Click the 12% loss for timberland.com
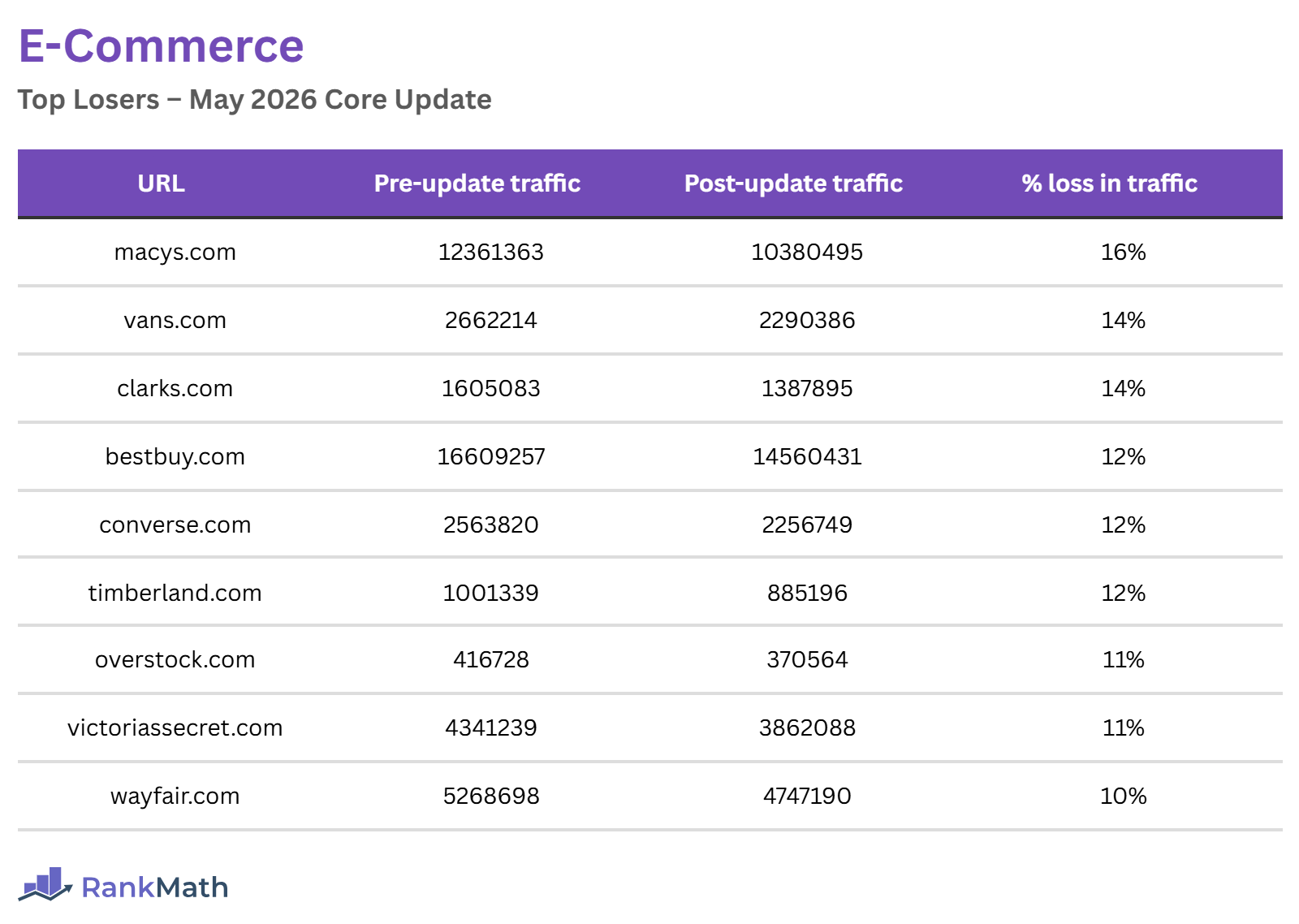The width and height of the screenshot is (1299, 924). pos(1124,594)
